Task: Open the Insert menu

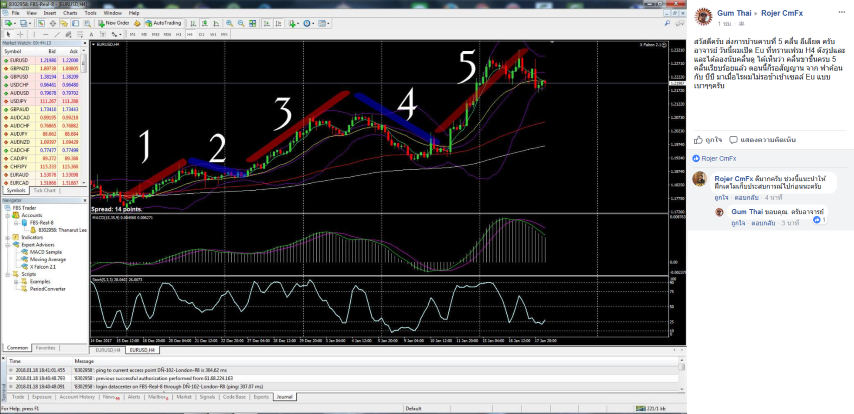Action: pyautogui.click(x=50, y=13)
